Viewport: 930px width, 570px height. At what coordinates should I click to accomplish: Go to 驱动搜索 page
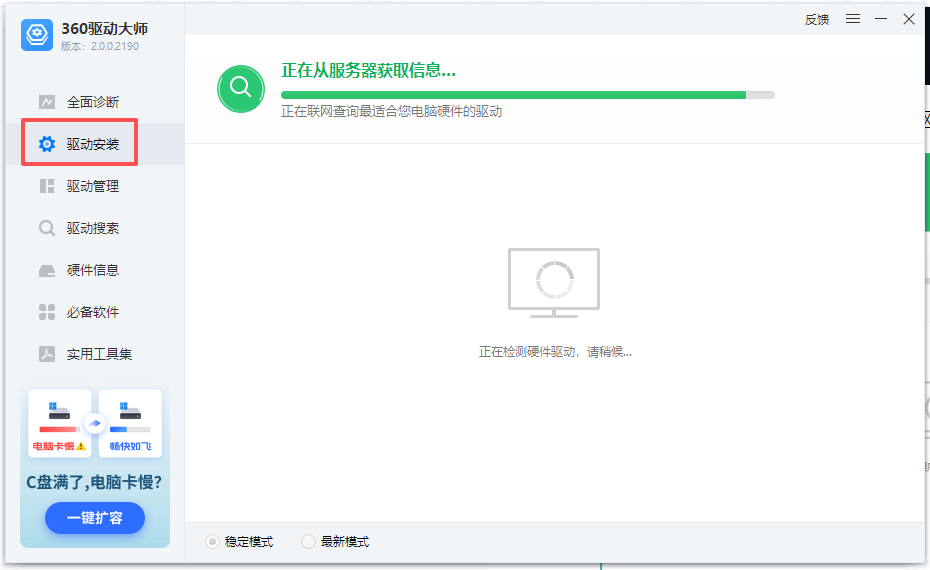(95, 228)
